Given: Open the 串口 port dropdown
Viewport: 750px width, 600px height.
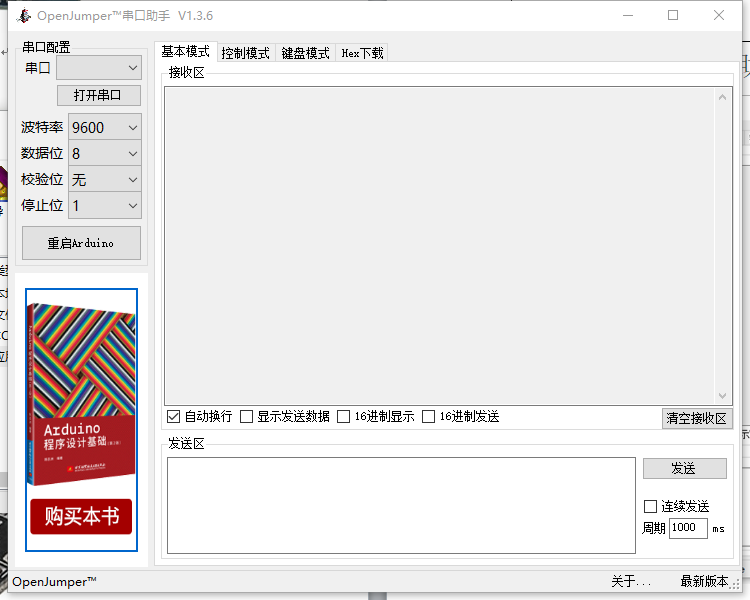Looking at the screenshot, I should coord(99,68).
